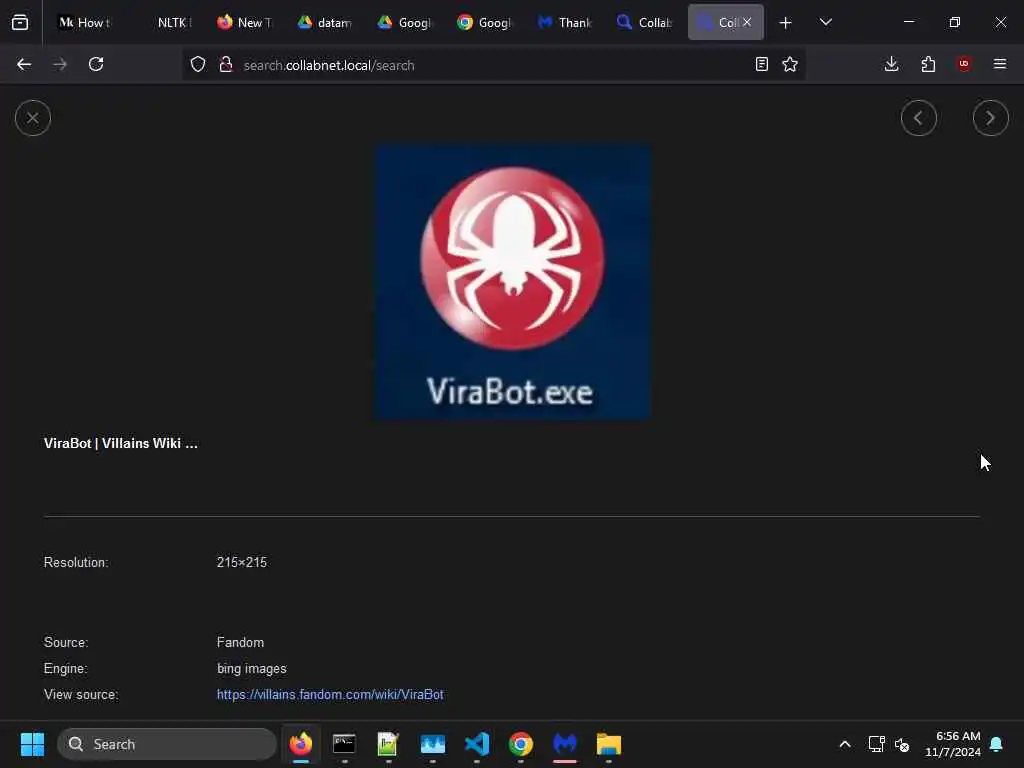Switch to the 'datam' Drive tab

point(327,22)
